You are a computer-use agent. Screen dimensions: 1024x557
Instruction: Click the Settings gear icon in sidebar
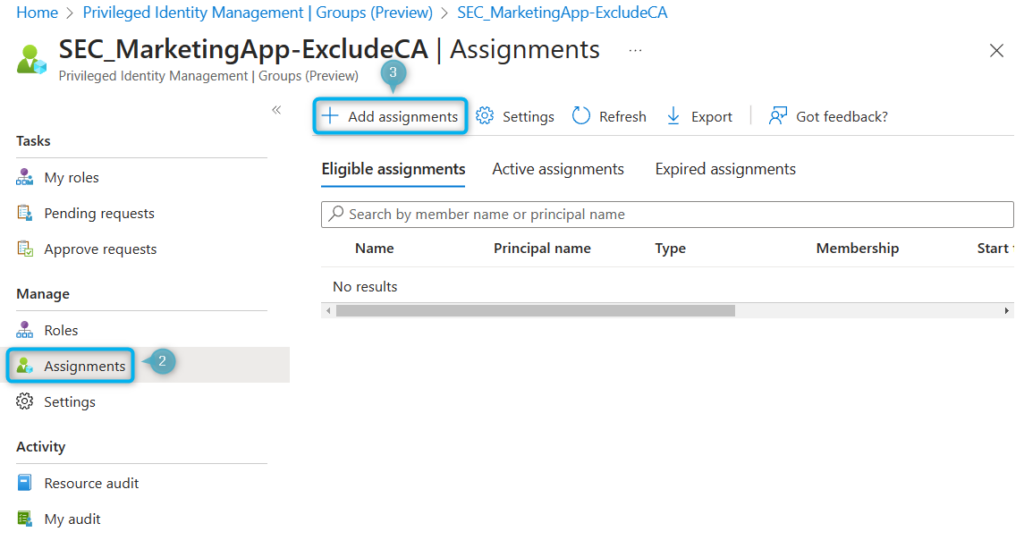tap(25, 402)
